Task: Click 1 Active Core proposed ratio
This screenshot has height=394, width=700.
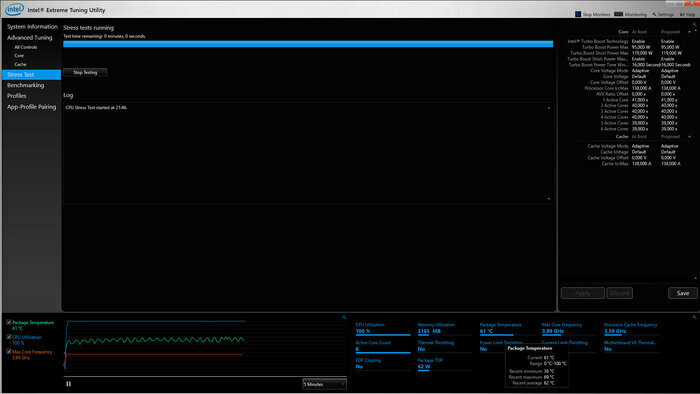Action: coord(669,100)
